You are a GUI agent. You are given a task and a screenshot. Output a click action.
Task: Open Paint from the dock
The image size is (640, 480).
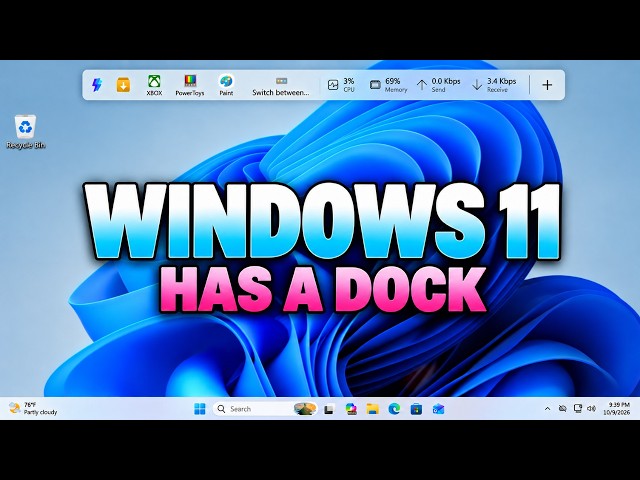pyautogui.click(x=226, y=85)
